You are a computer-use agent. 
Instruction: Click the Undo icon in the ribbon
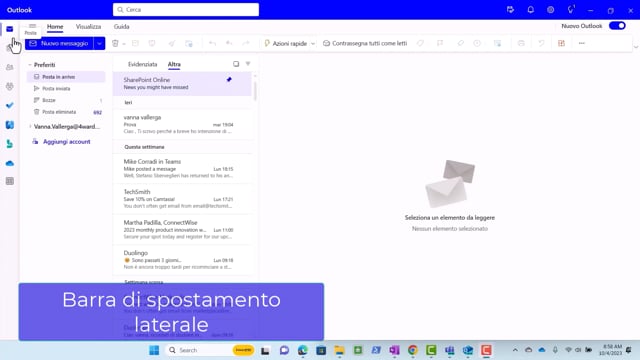541,43
